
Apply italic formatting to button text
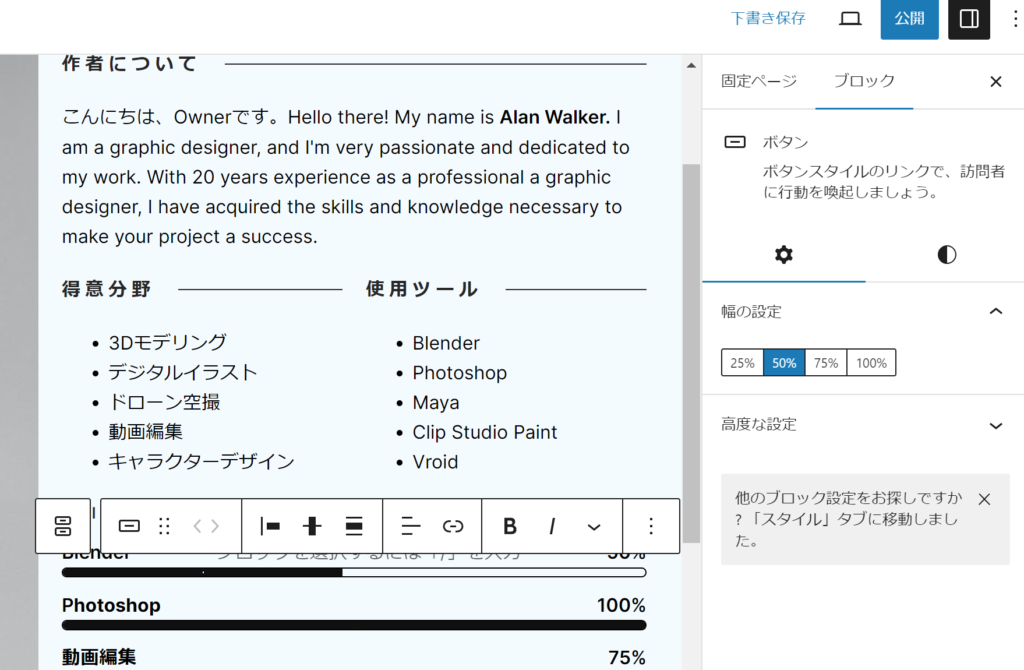pyautogui.click(x=551, y=526)
